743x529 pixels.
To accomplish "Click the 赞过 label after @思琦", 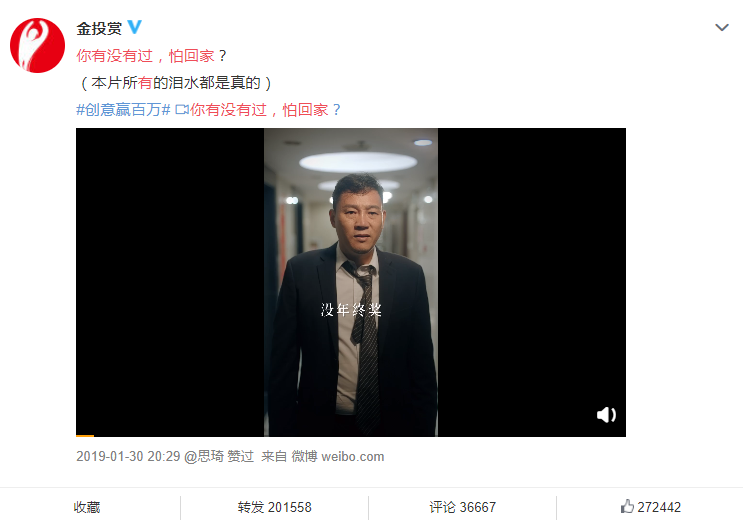I will pyautogui.click(x=240, y=456).
